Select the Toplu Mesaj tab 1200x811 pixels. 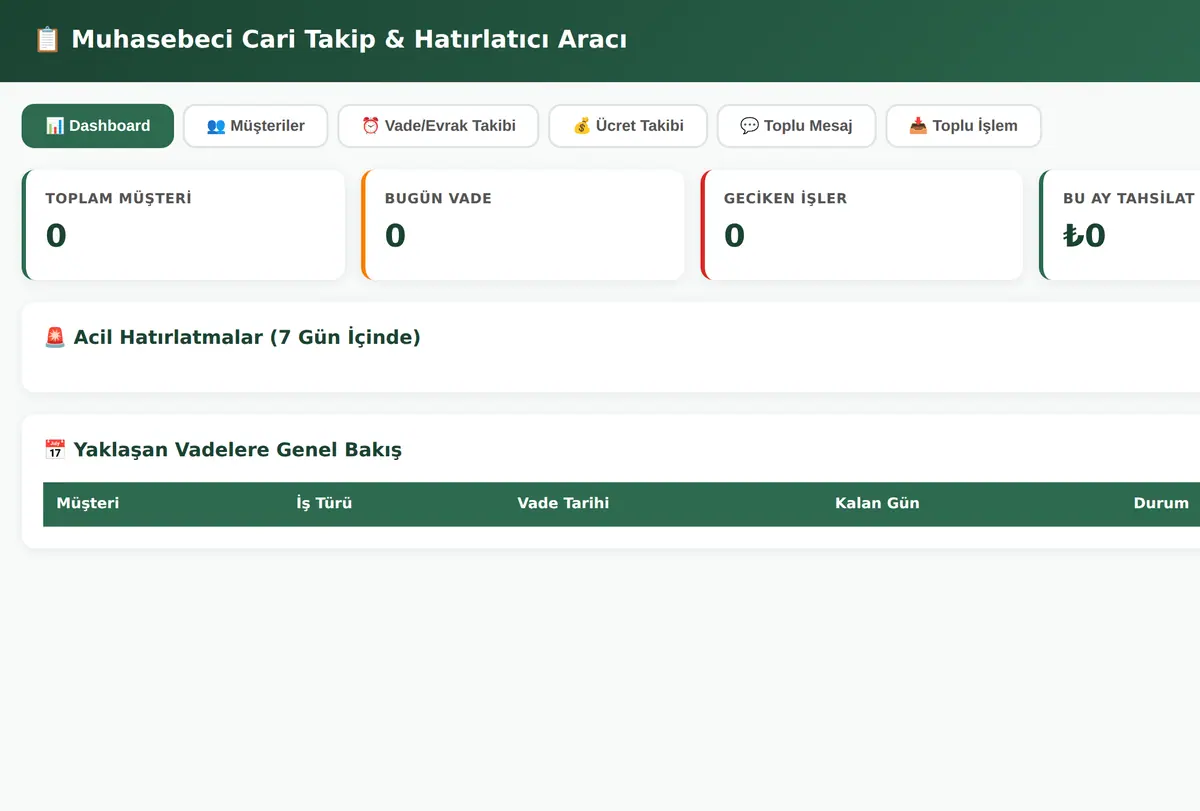click(796, 126)
